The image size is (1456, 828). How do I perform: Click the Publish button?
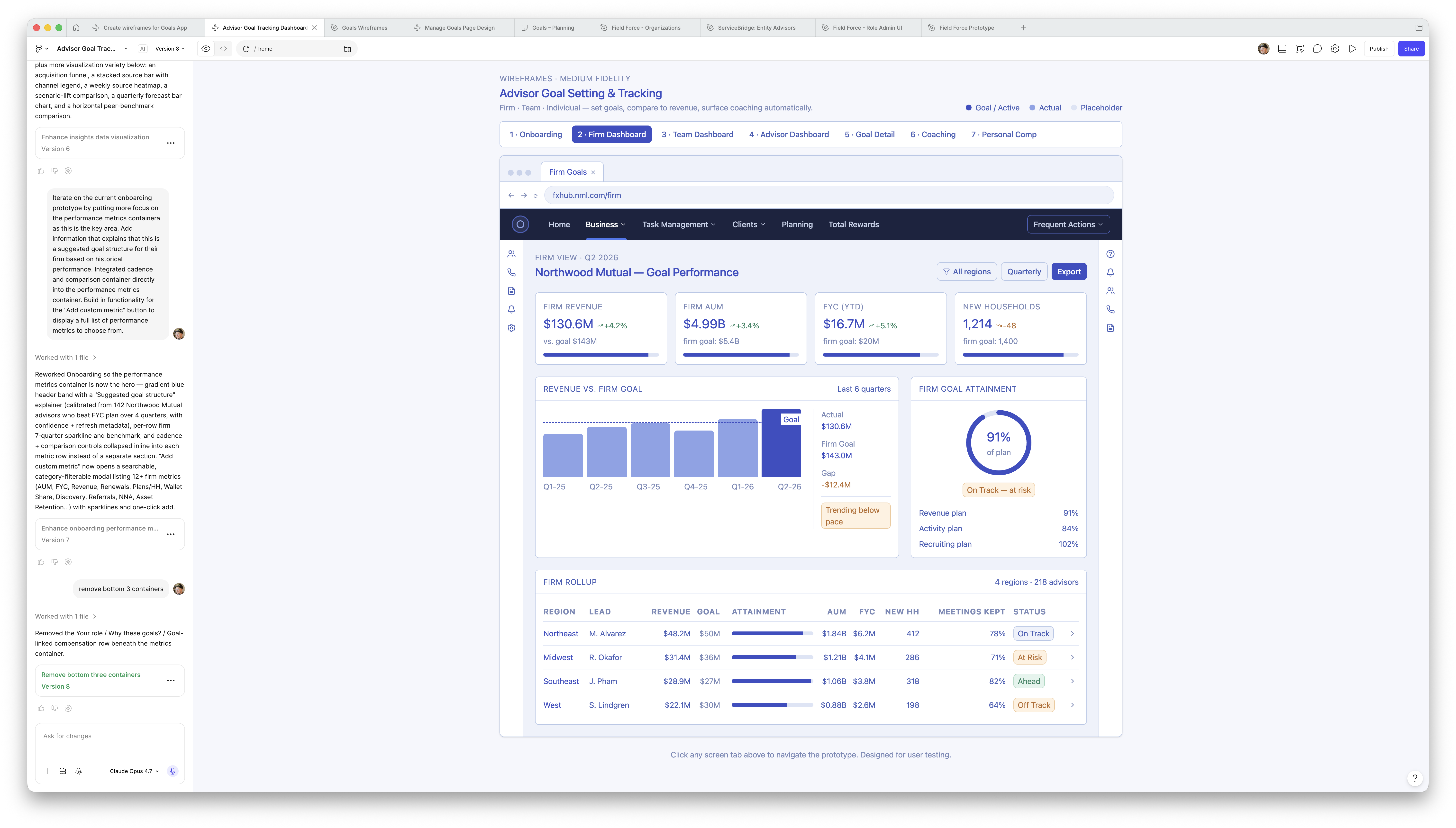click(x=1379, y=49)
